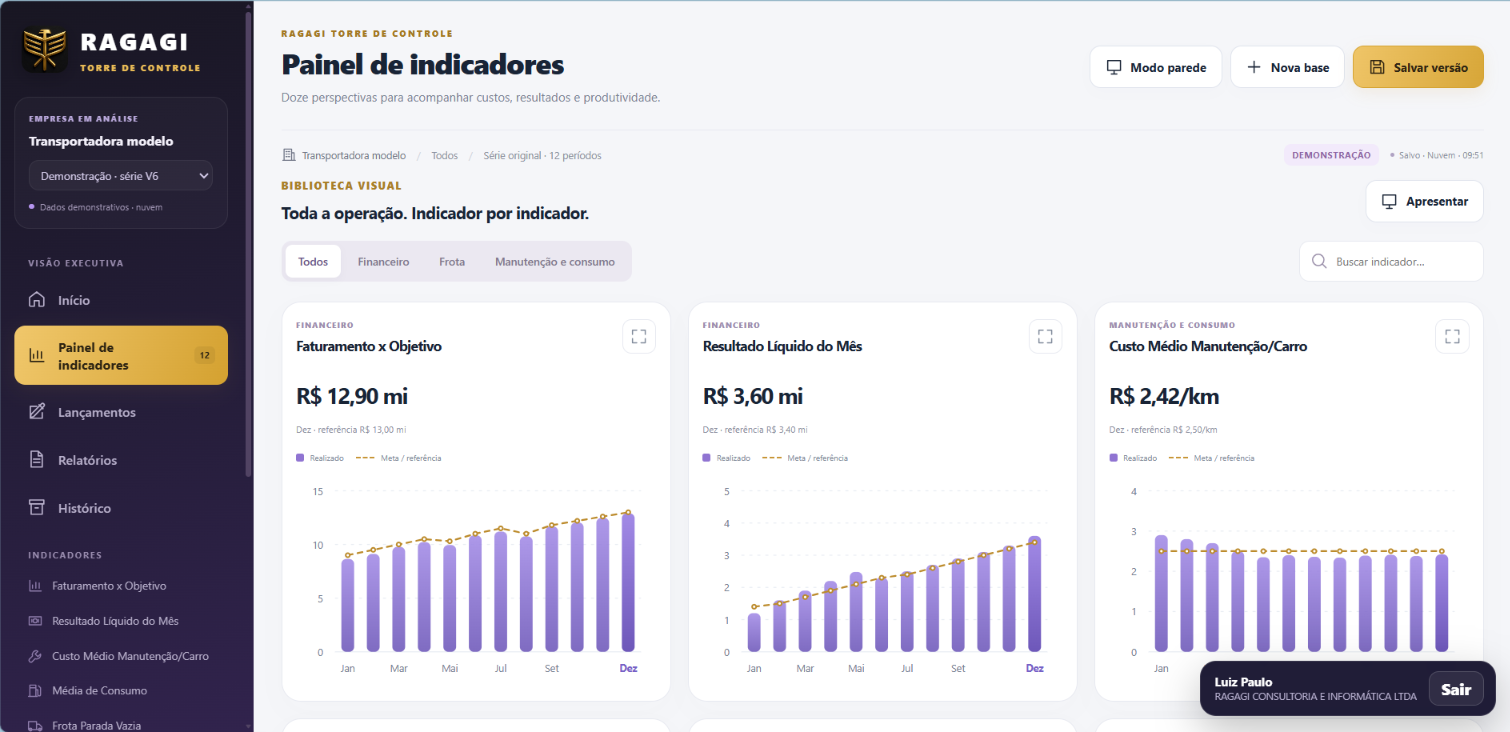
Task: Save with the Salvar versão button
Action: (1418, 67)
